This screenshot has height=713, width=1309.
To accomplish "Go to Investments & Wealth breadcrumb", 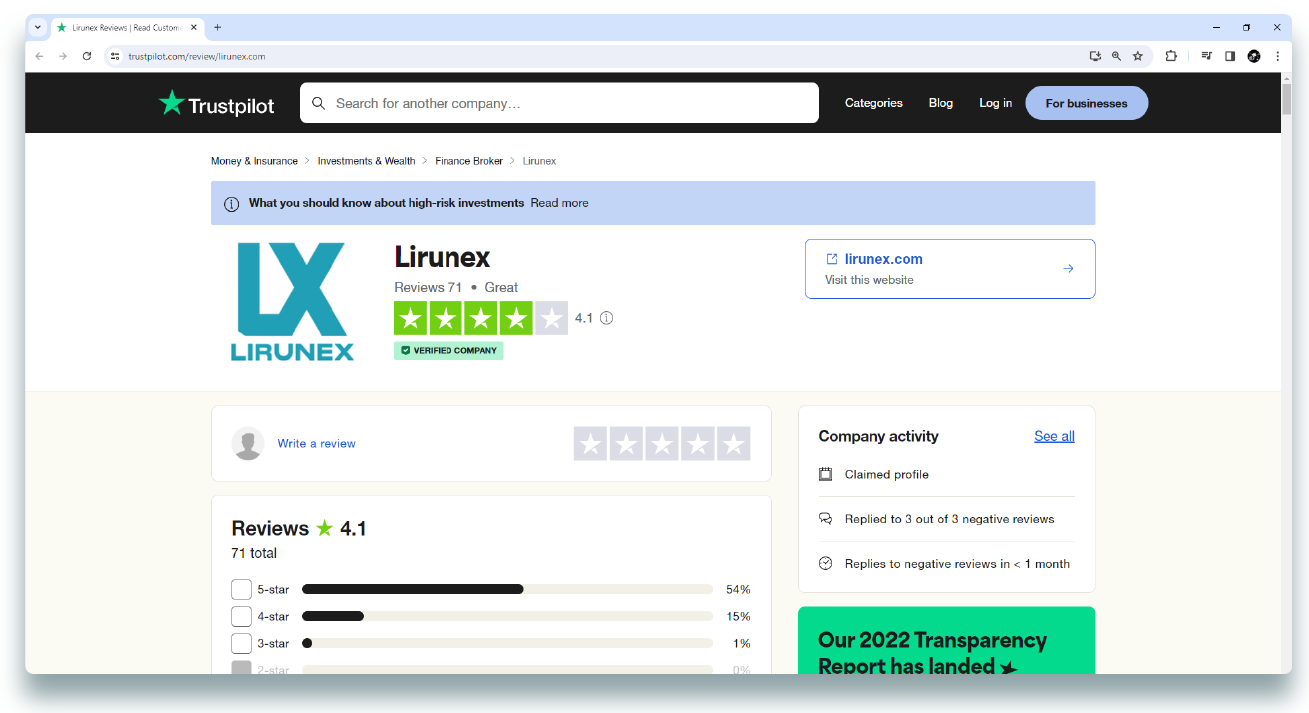I will click(366, 161).
